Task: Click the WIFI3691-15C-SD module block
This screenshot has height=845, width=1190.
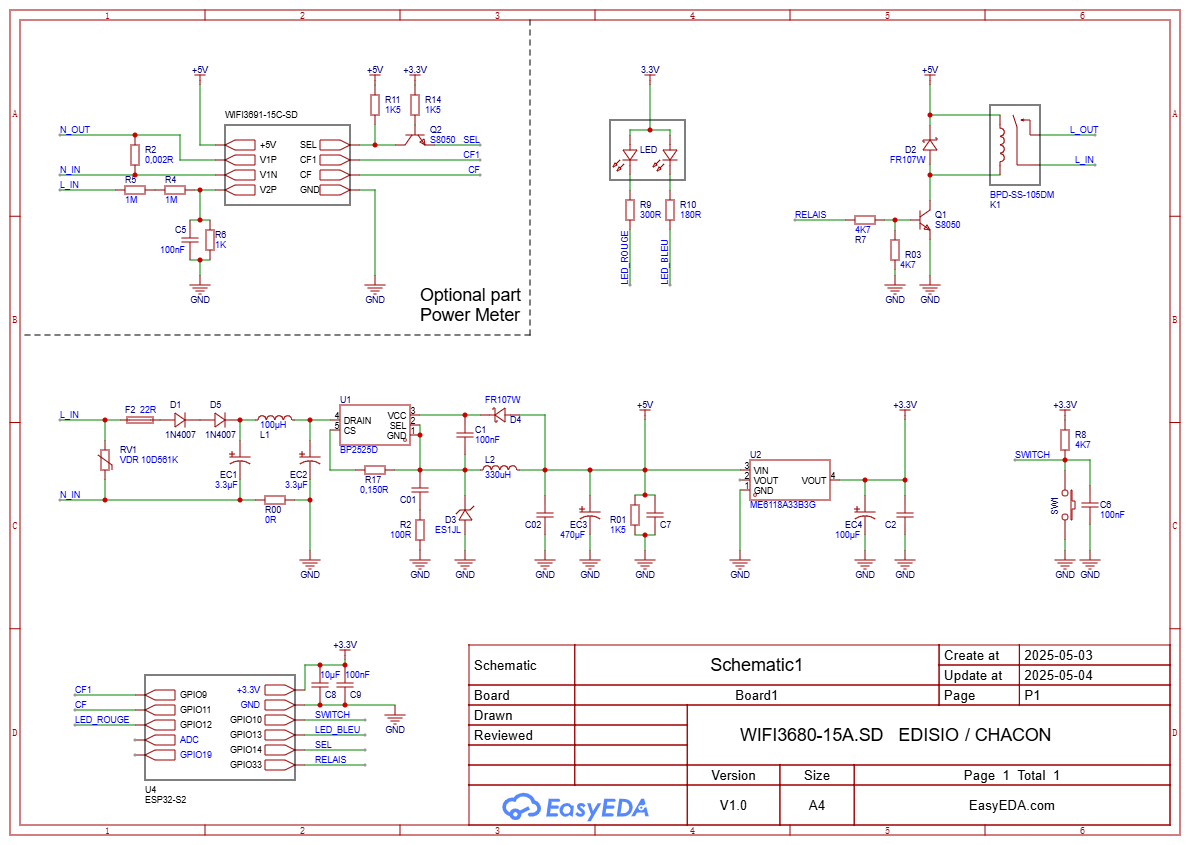Action: (288, 165)
